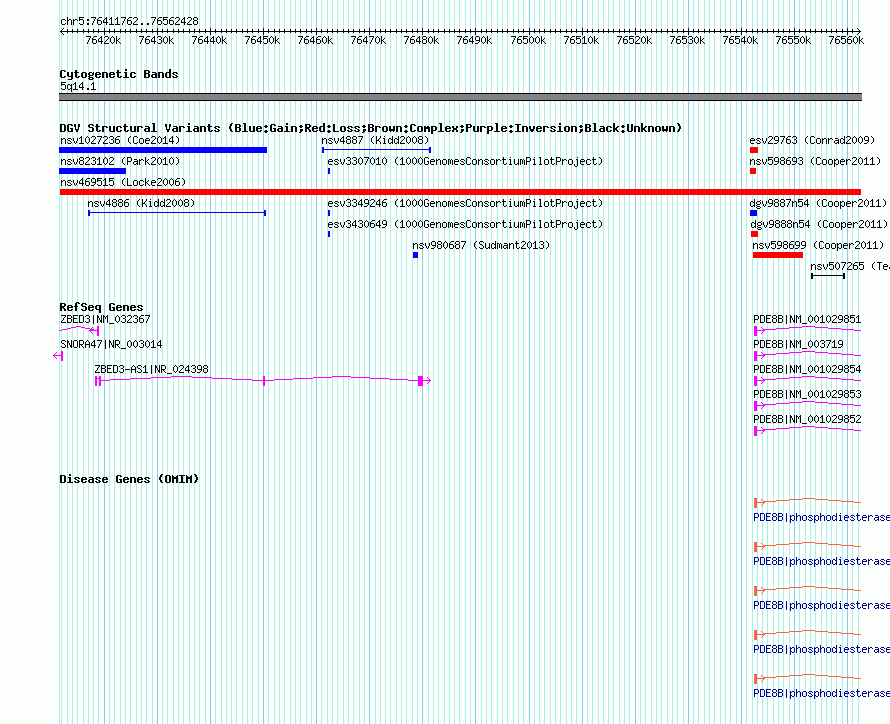Click the chr5:76411762..76562428 coordinates text
This screenshot has width=890, height=724.
coord(129,21)
